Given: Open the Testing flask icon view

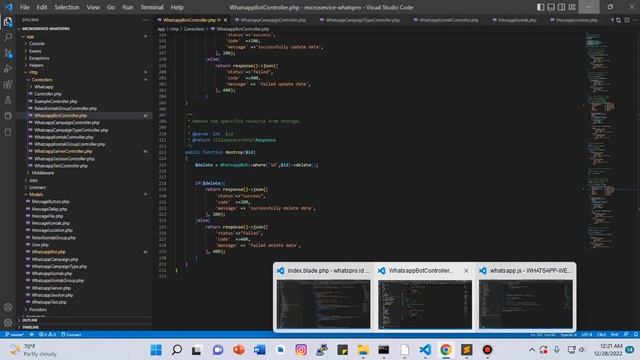Looking at the screenshot, I should tap(8, 100).
